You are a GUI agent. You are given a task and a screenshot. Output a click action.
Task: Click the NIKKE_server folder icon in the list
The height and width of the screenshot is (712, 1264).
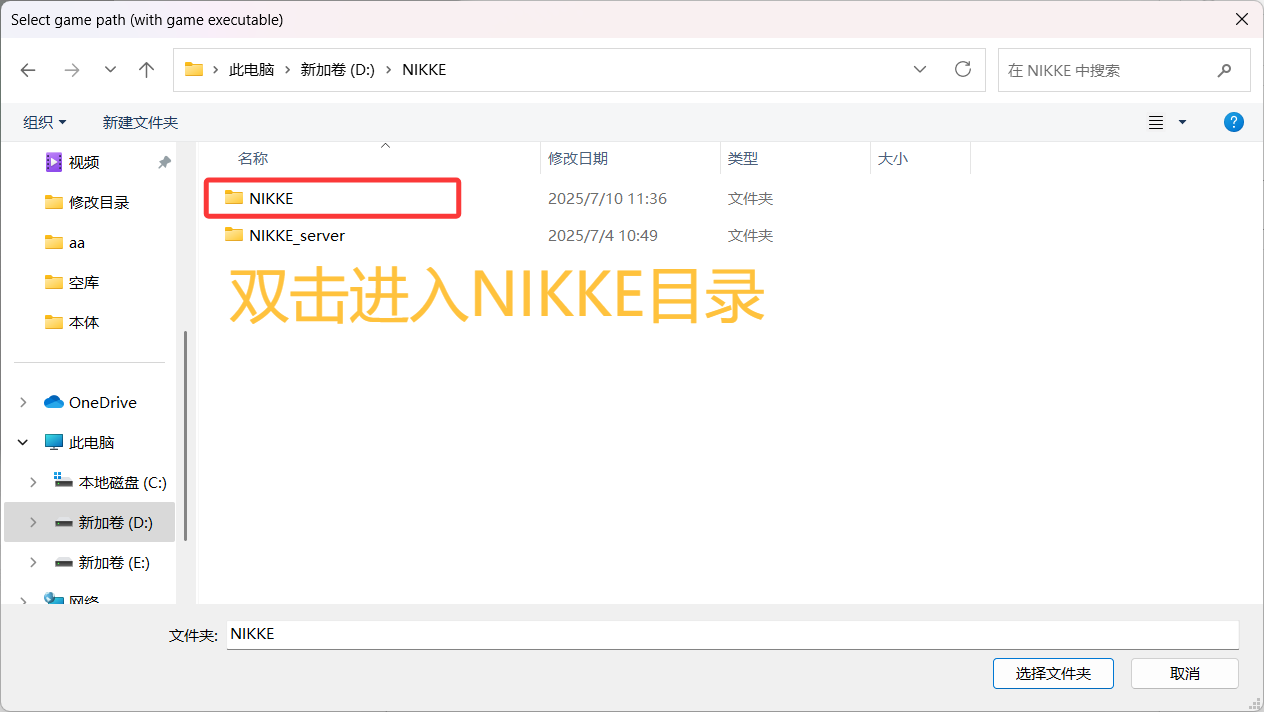234,234
